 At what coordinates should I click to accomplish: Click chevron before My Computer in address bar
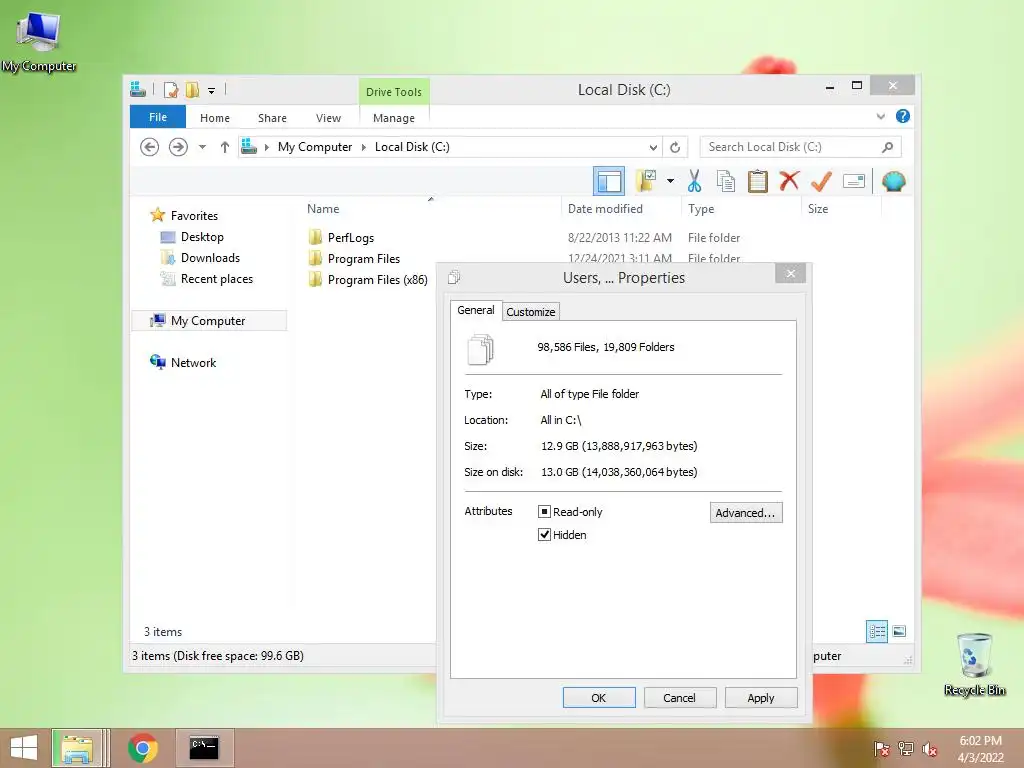pos(266,148)
